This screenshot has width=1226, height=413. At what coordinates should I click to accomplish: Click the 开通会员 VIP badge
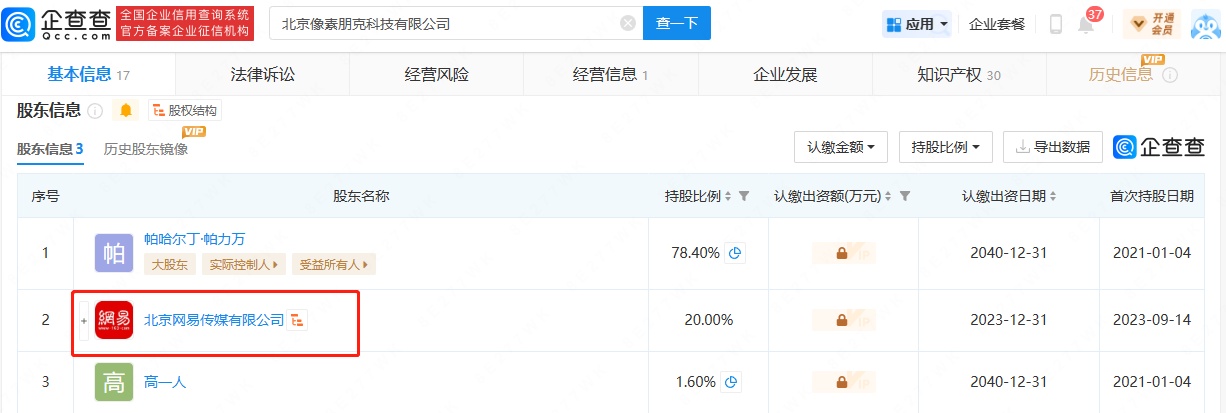(1150, 24)
